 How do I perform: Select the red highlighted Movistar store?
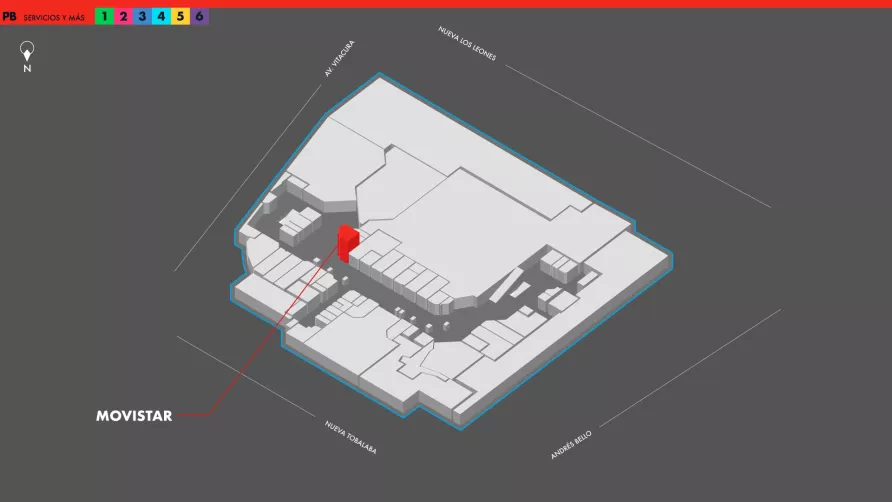(x=348, y=242)
